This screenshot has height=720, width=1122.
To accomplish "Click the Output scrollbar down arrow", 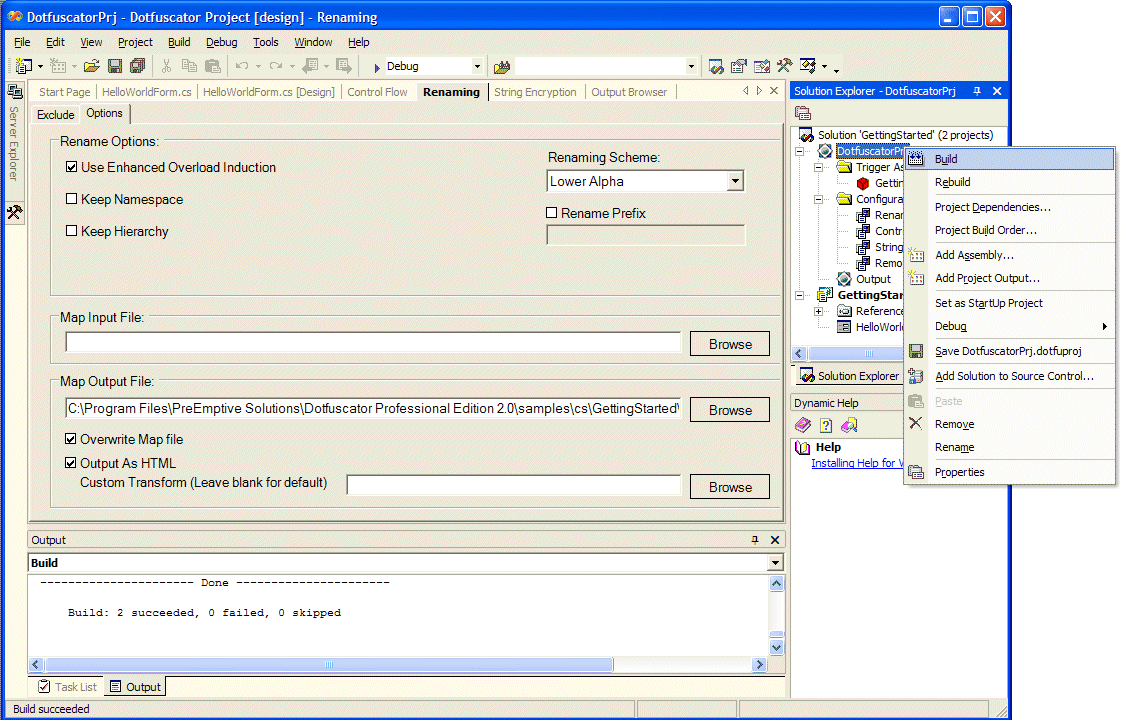I will pos(776,648).
